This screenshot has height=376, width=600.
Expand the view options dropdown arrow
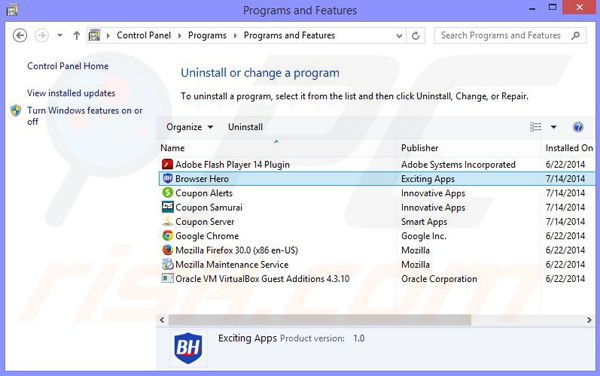tap(553, 127)
